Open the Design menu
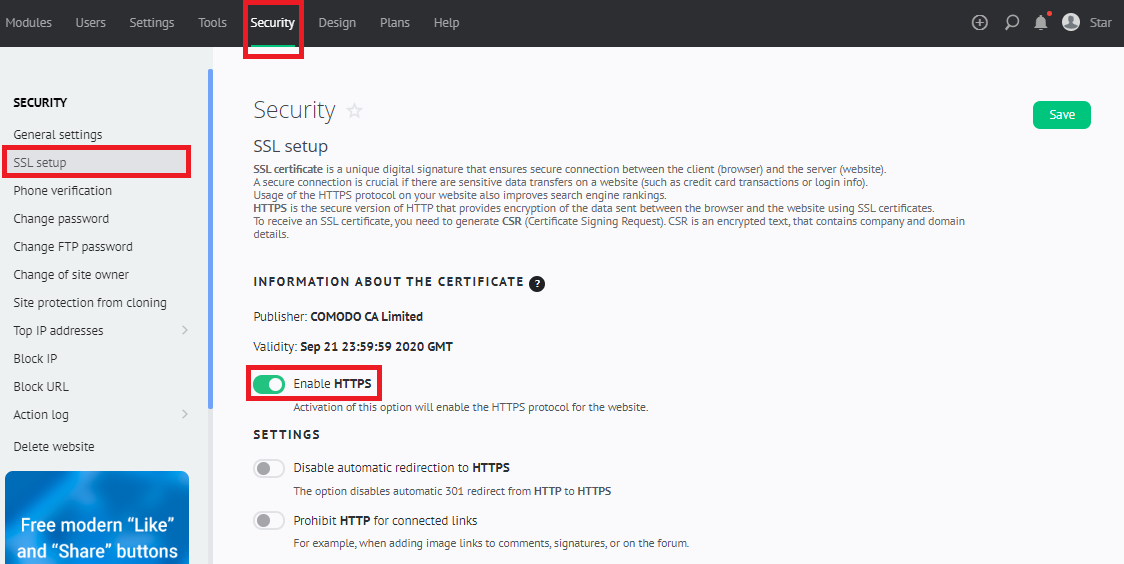Screen dimensions: 1124x564 click(337, 23)
